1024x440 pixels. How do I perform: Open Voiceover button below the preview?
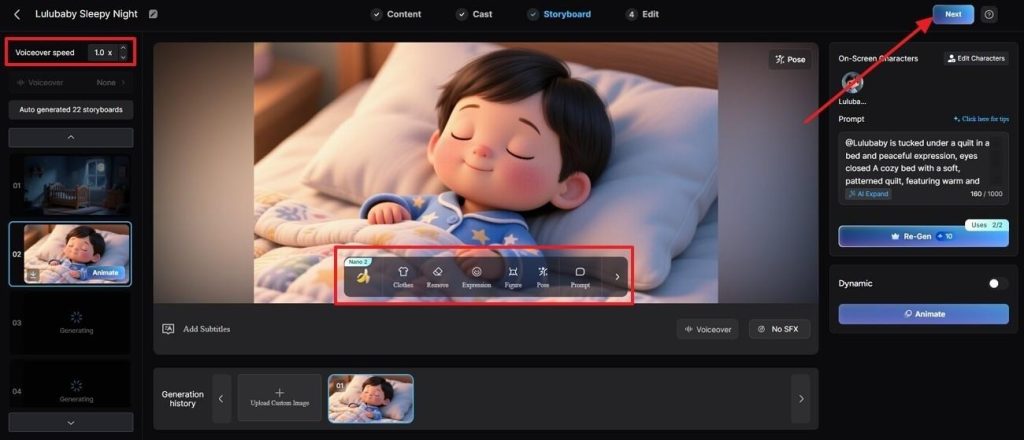(x=707, y=330)
